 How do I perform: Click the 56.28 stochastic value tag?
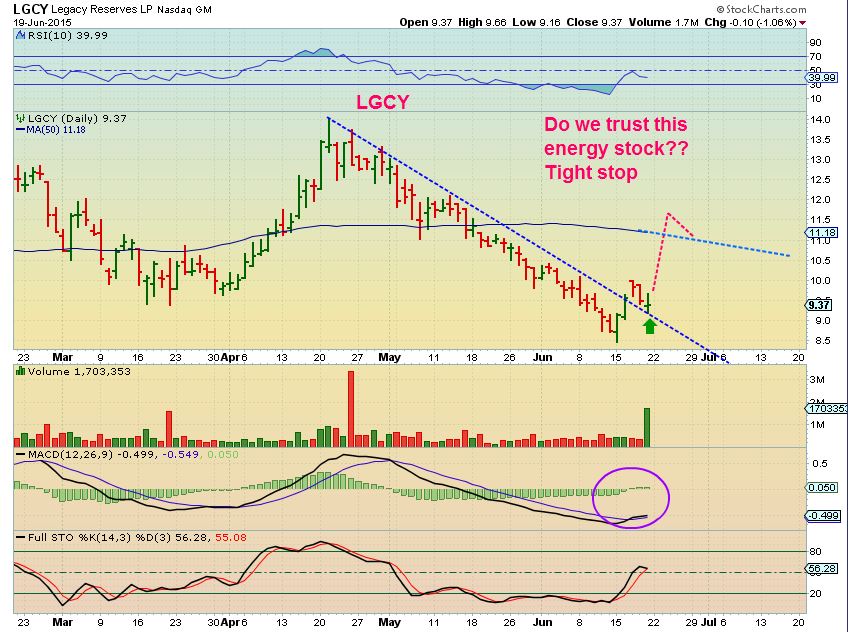(x=822, y=569)
